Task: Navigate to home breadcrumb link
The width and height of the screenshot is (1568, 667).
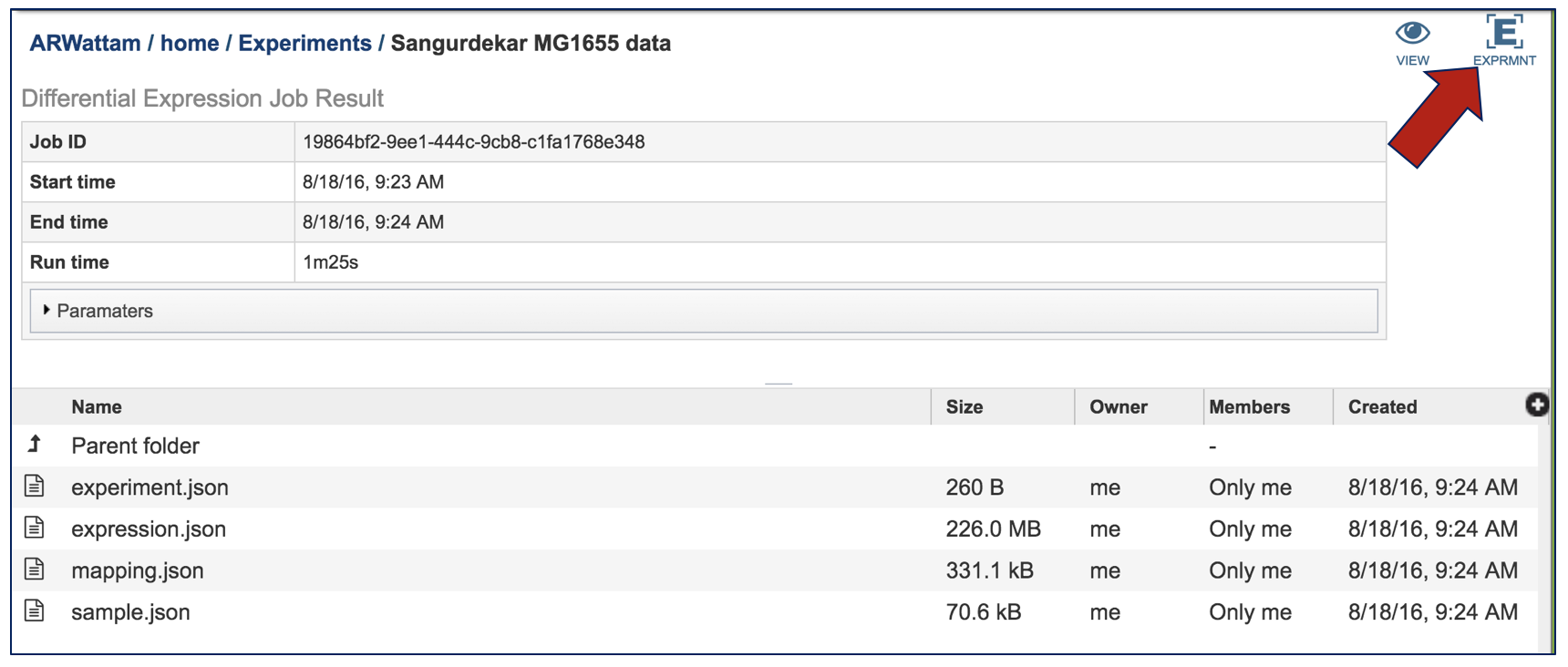Action: tap(190, 44)
